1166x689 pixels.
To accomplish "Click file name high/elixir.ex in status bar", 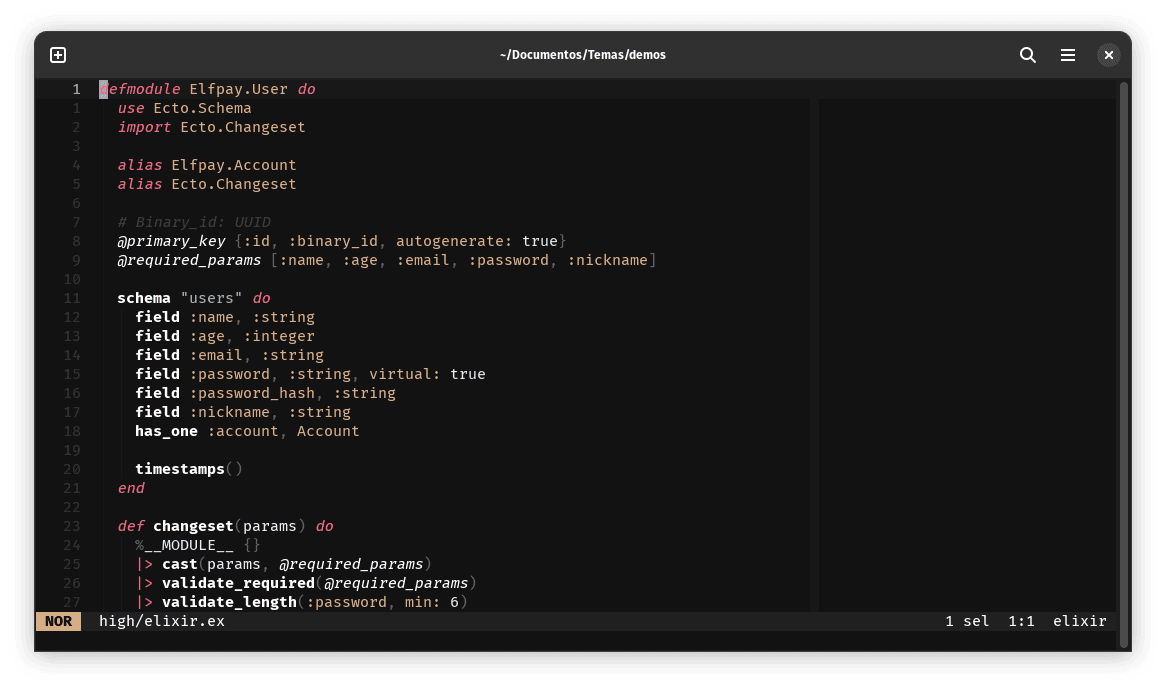I will coord(162,621).
